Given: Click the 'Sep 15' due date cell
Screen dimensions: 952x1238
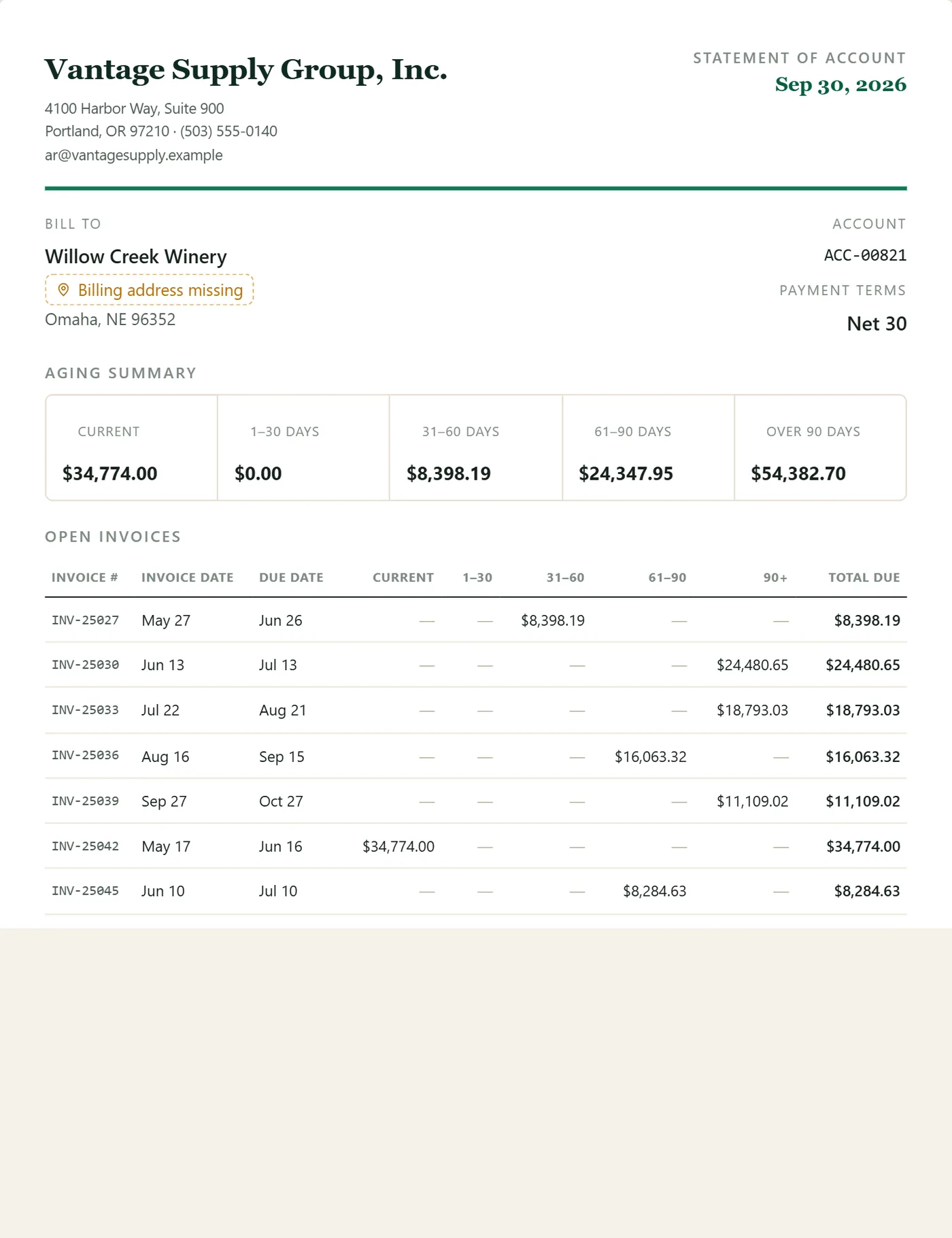Looking at the screenshot, I should (x=282, y=756).
